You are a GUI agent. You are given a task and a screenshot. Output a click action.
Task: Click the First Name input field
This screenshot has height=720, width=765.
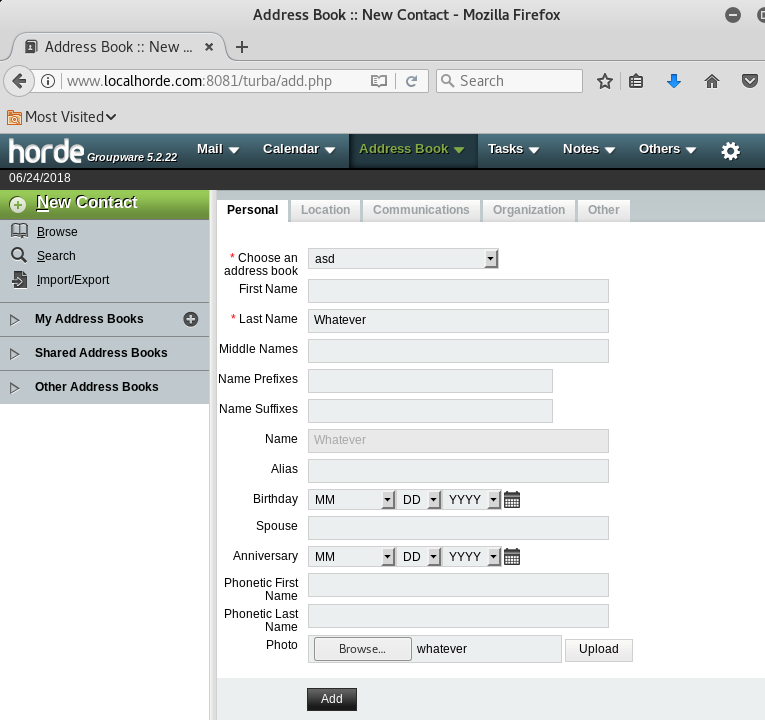[x=458, y=291]
